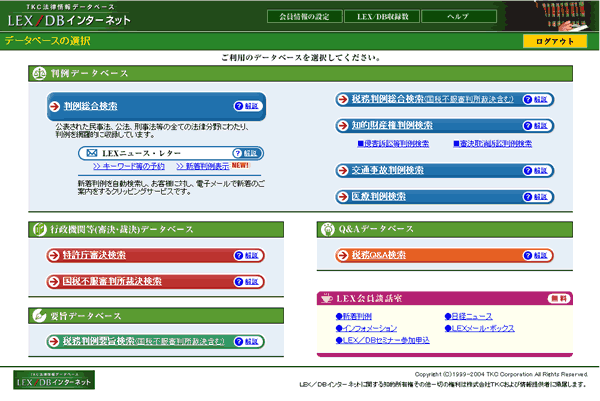
Task: Click the red arrow icon beside 知的財産権判例検索
Action: pyautogui.click(x=342, y=126)
